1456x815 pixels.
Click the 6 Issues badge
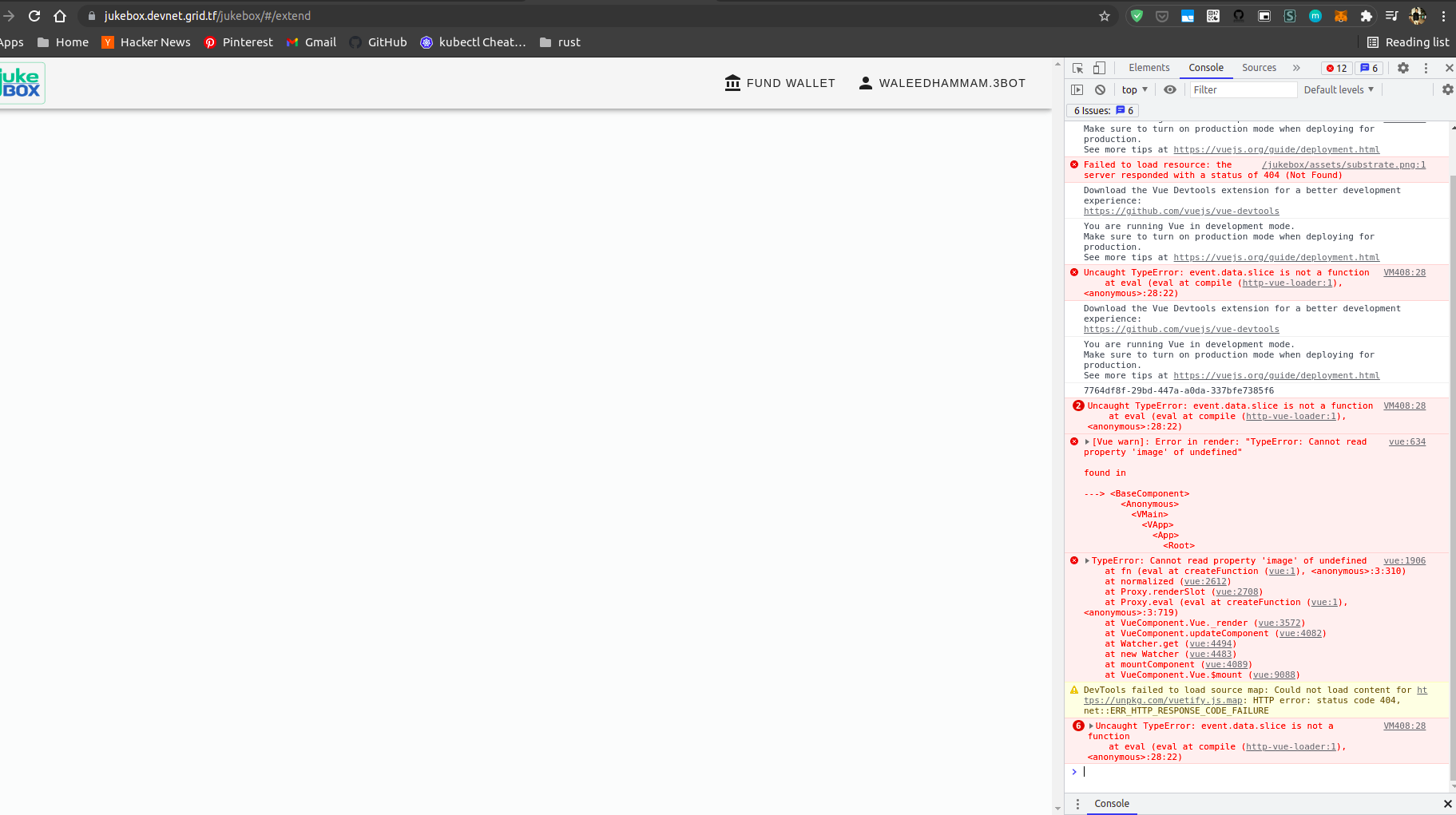1102,111
